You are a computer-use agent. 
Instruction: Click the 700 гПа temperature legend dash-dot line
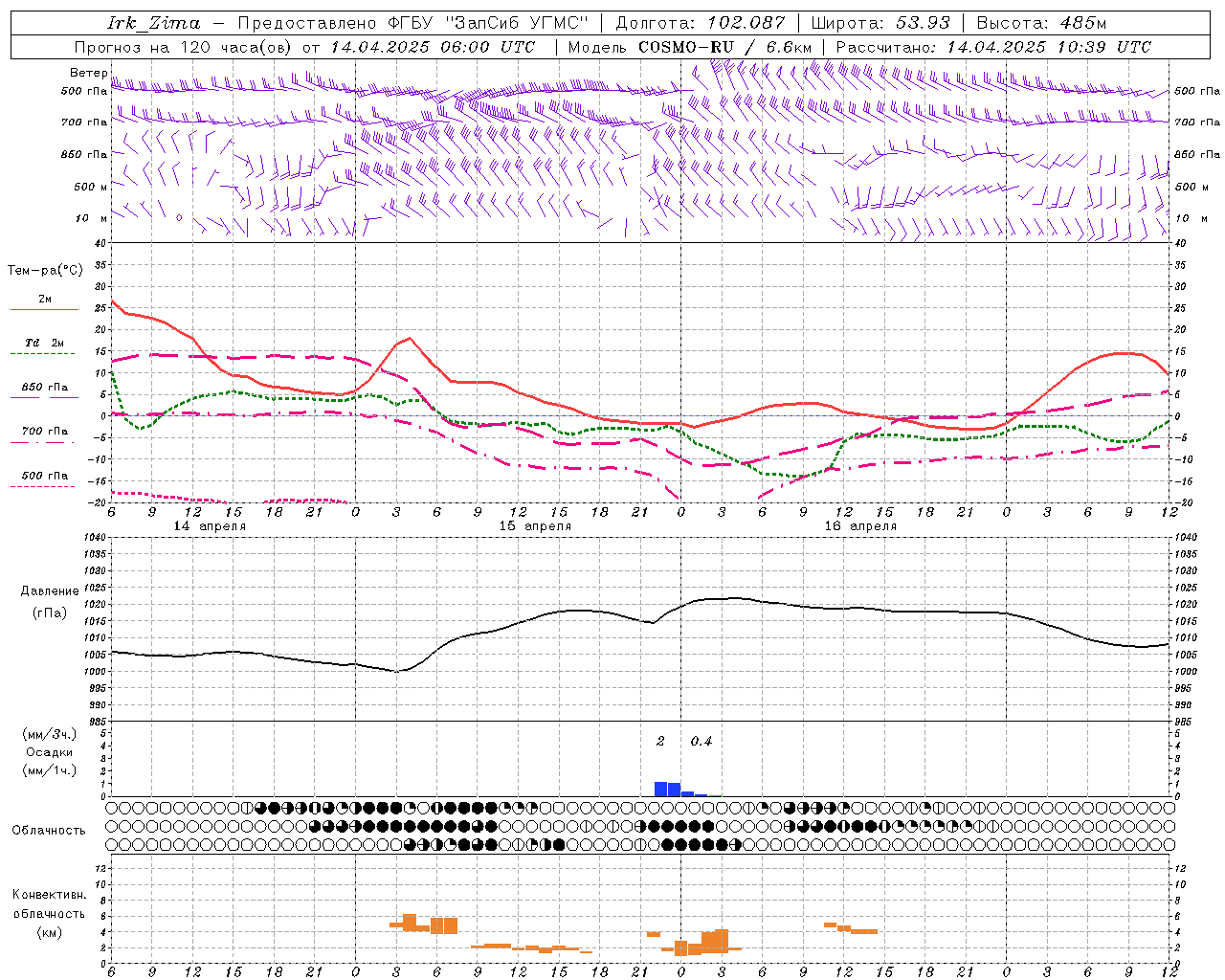coord(44,442)
